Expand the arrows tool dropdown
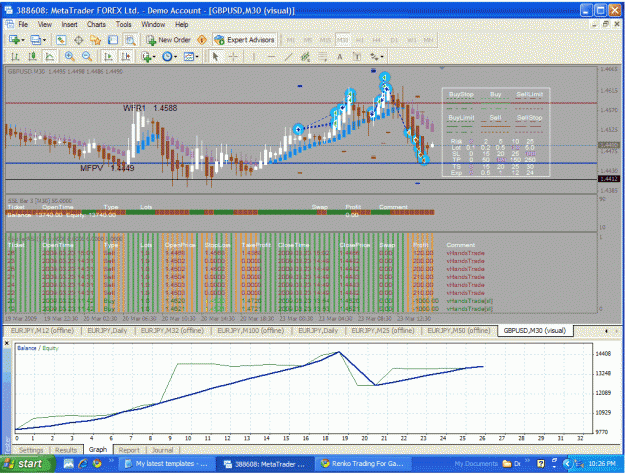This screenshot has height=474, width=625. point(382,57)
